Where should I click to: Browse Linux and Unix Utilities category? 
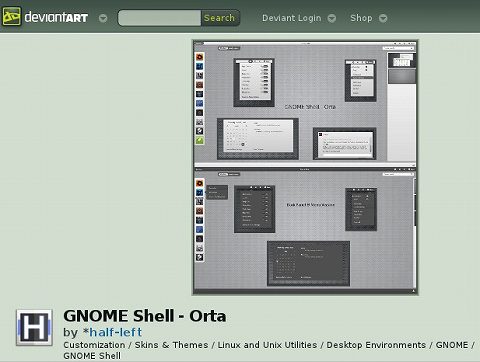click(x=267, y=345)
